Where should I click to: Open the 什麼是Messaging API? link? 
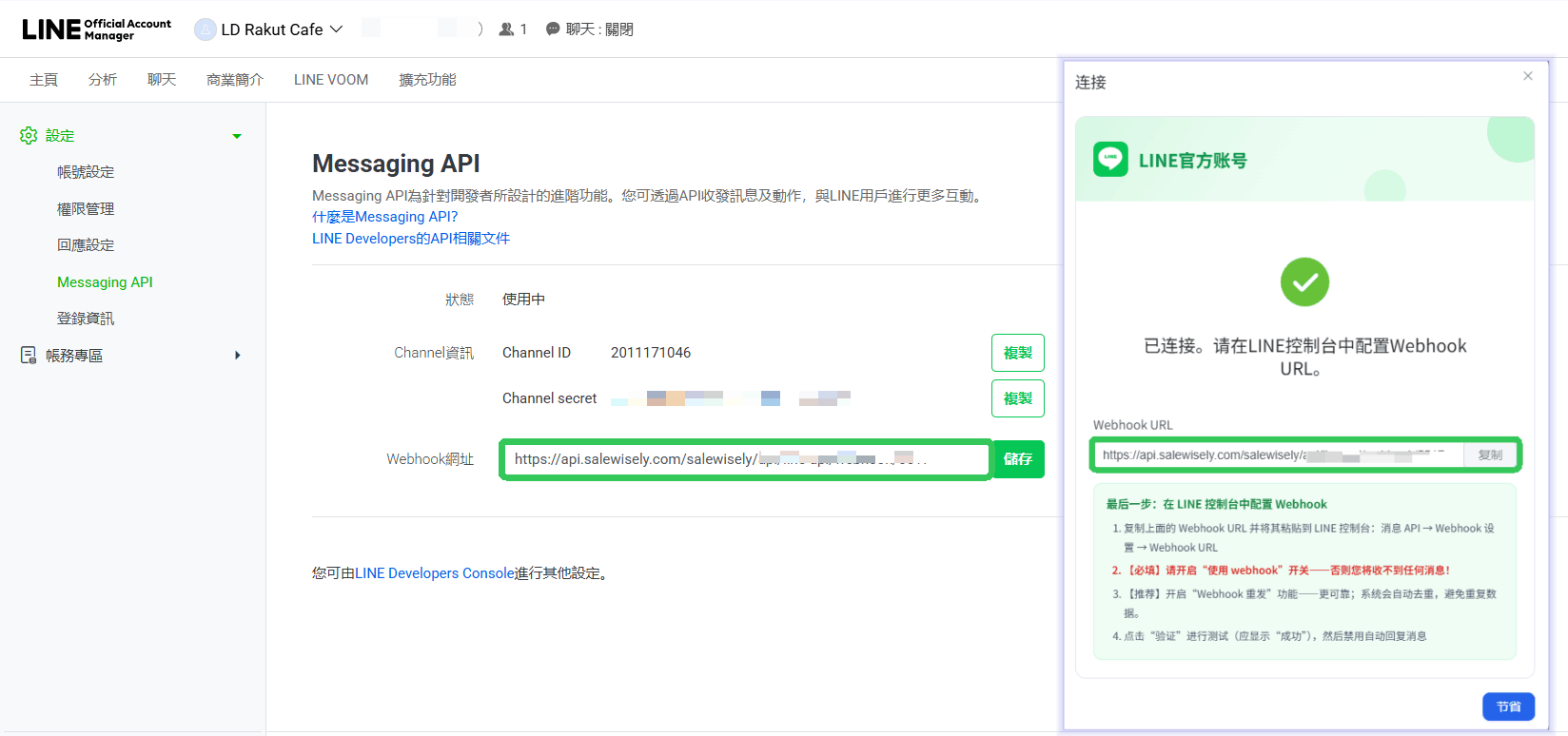(385, 217)
